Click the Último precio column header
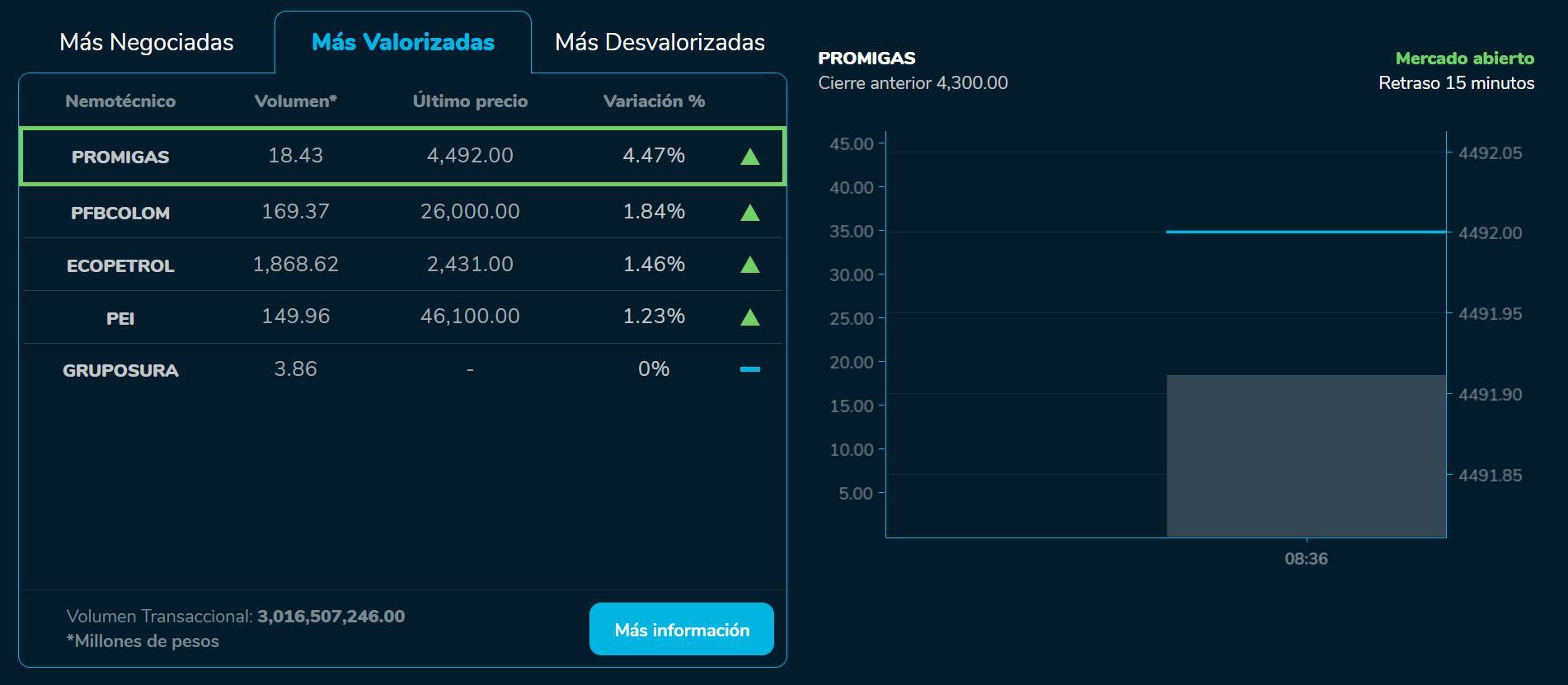Image resolution: width=1568 pixels, height=685 pixels. click(x=470, y=101)
